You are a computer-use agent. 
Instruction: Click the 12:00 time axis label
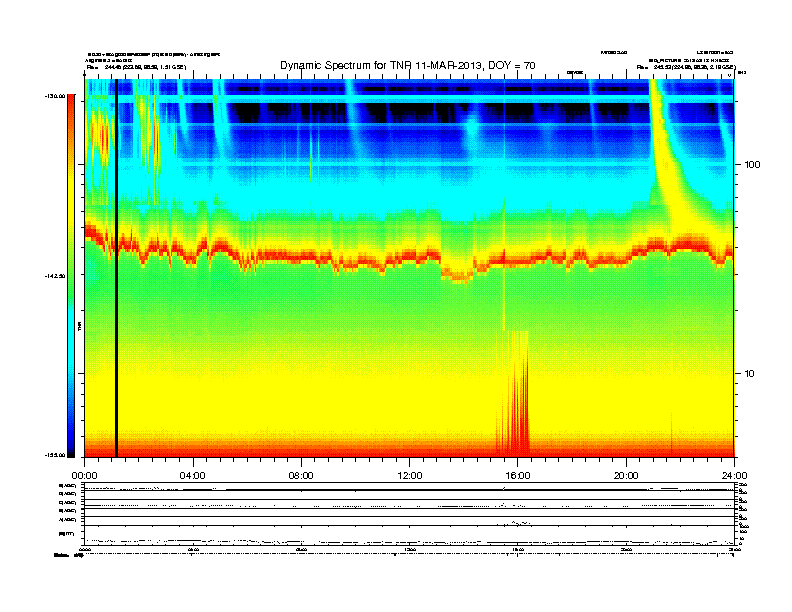pyautogui.click(x=410, y=476)
